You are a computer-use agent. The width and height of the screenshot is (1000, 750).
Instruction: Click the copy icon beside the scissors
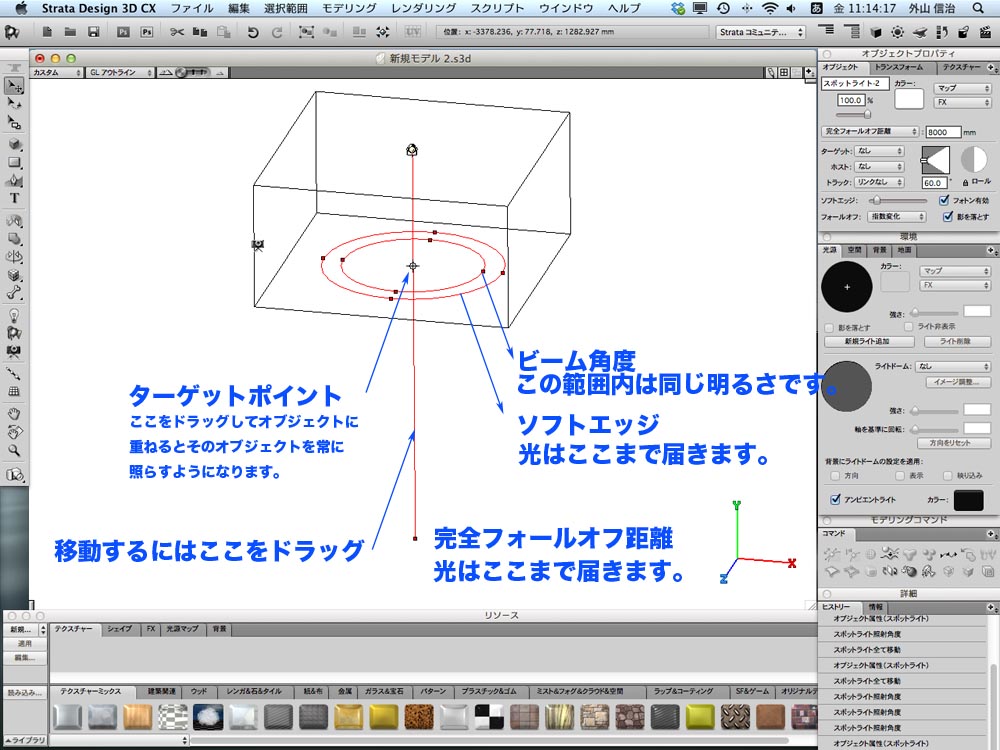pyautogui.click(x=200, y=32)
